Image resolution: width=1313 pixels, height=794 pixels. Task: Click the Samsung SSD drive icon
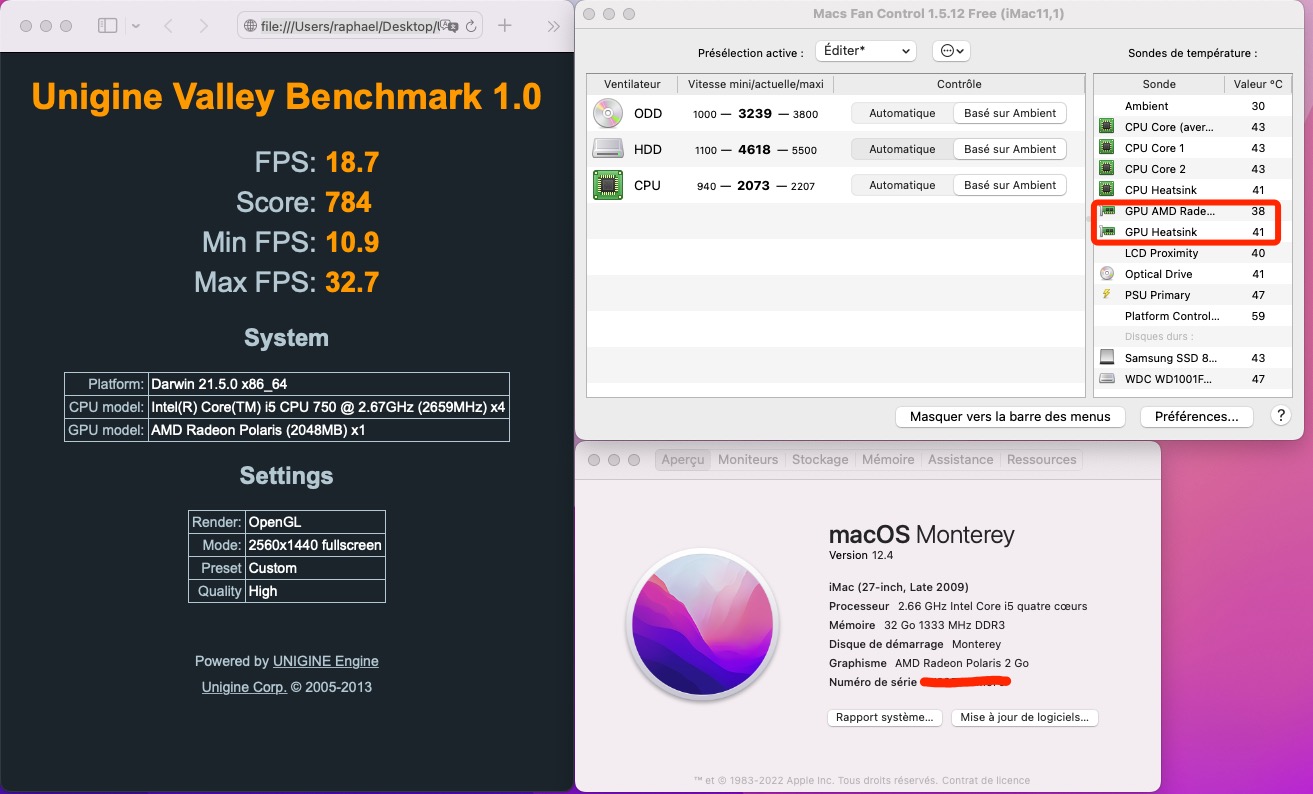pyautogui.click(x=1106, y=357)
